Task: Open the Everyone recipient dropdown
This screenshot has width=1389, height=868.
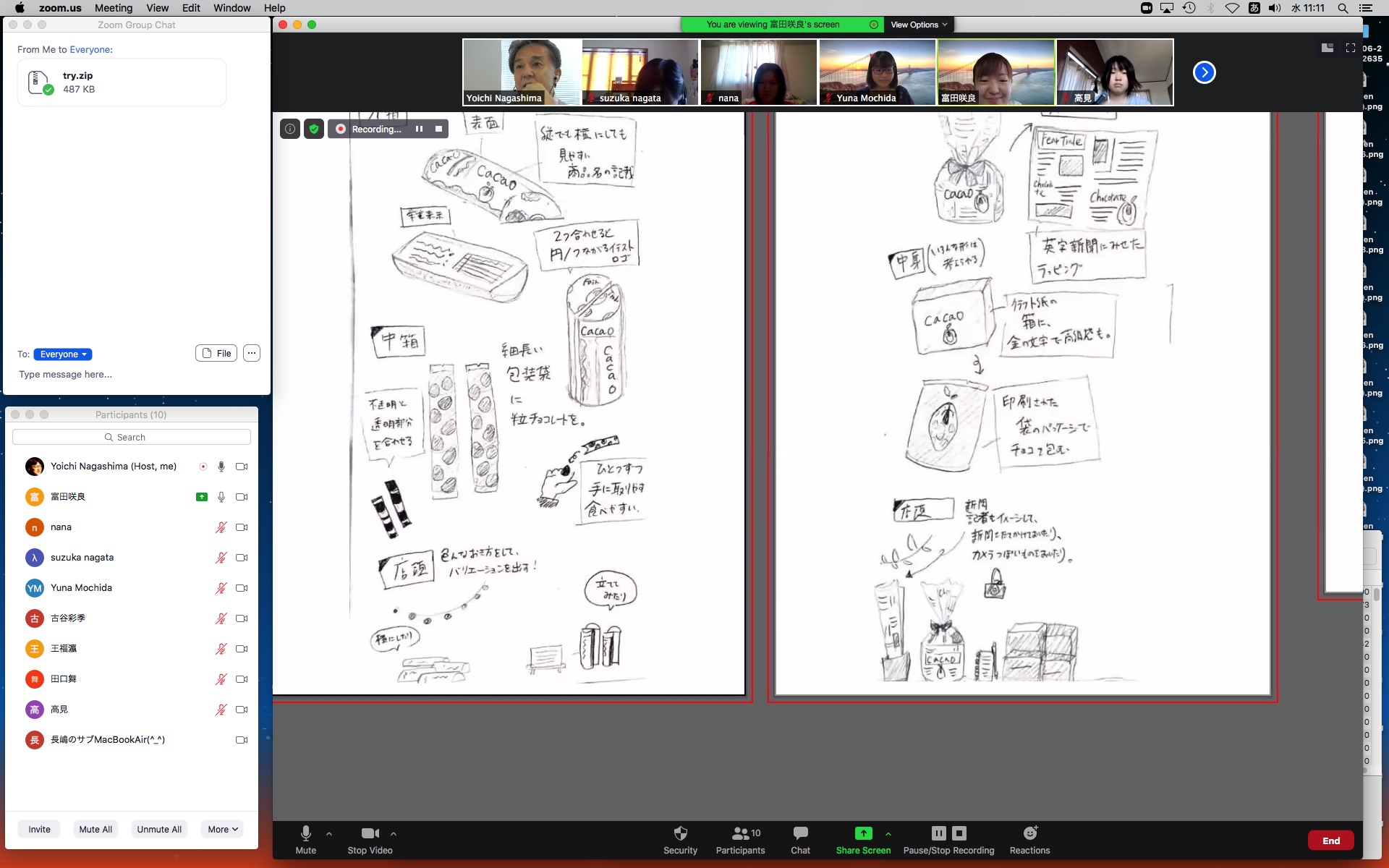Action: pyautogui.click(x=63, y=354)
